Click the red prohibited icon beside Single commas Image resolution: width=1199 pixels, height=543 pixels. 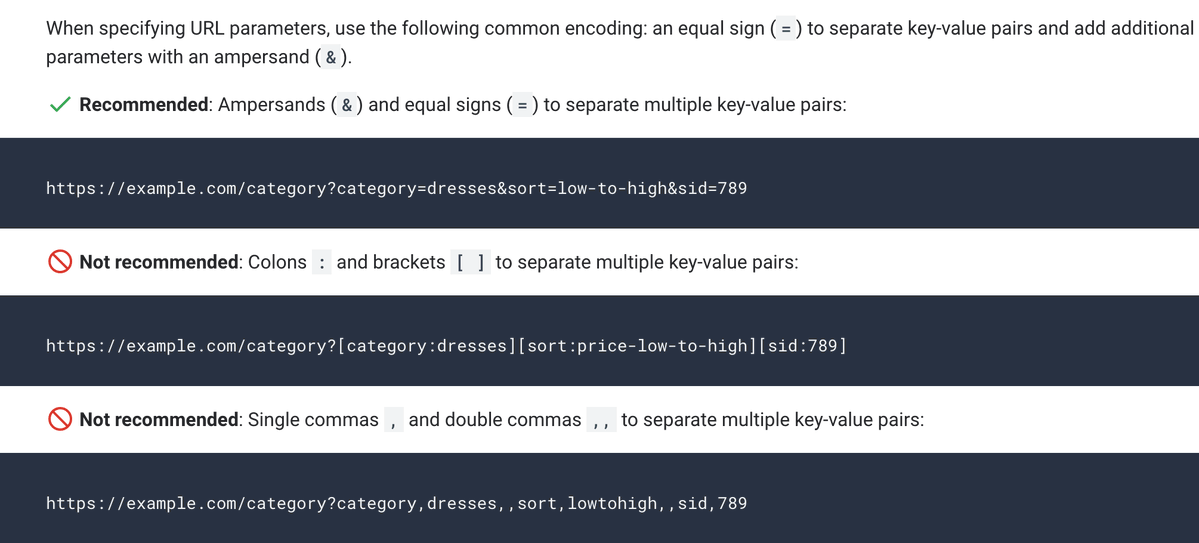click(x=60, y=420)
